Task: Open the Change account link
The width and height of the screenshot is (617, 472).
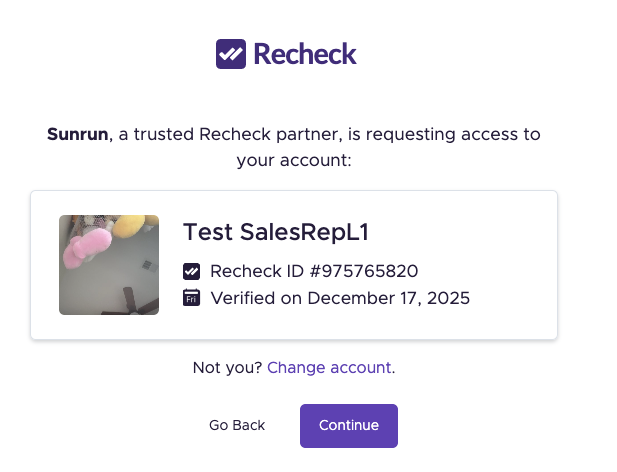Action: click(x=329, y=368)
